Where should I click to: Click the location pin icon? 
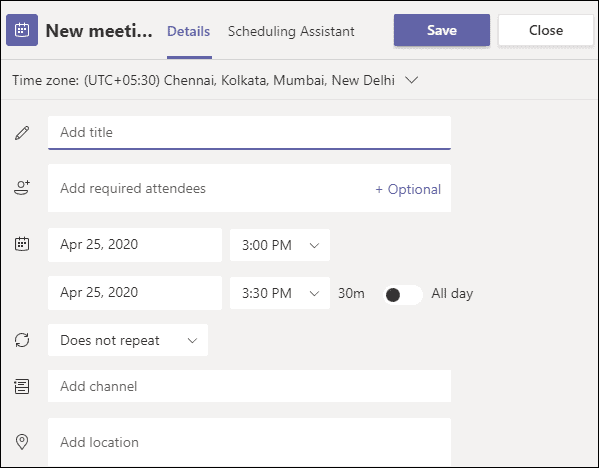point(22,442)
